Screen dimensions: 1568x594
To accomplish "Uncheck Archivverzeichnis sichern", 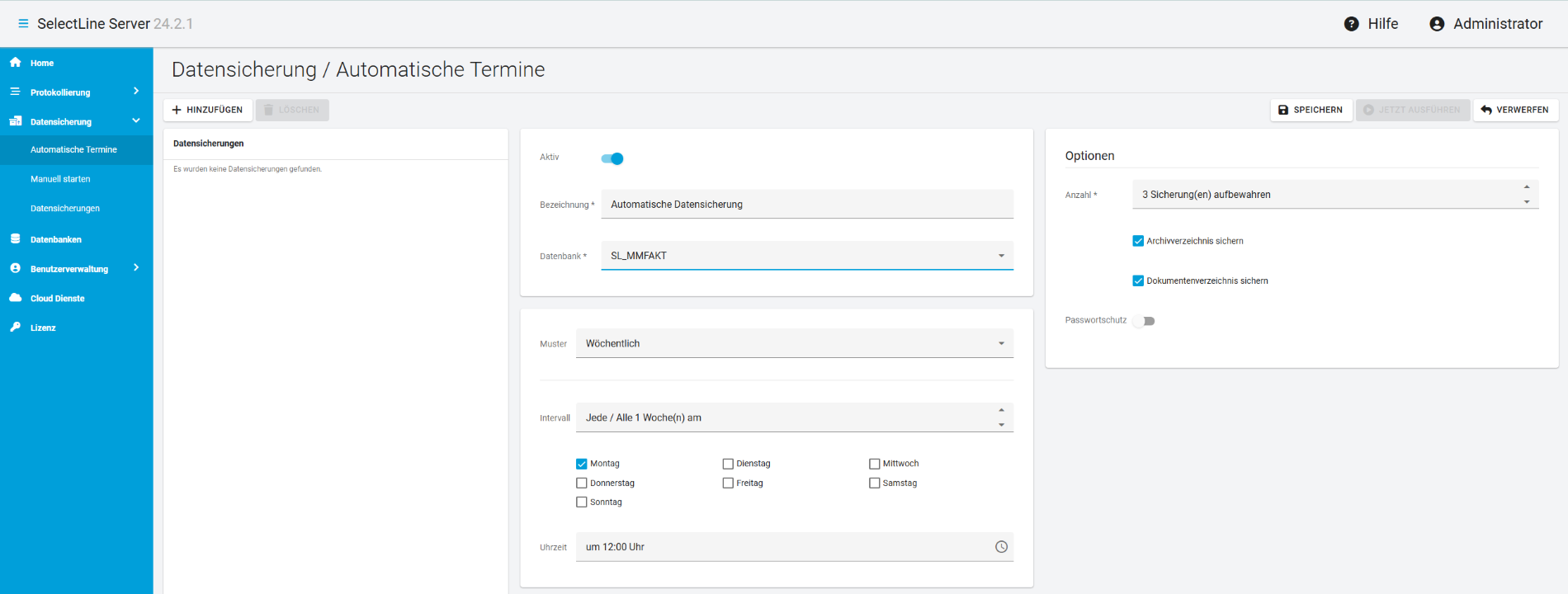I will tap(1138, 241).
